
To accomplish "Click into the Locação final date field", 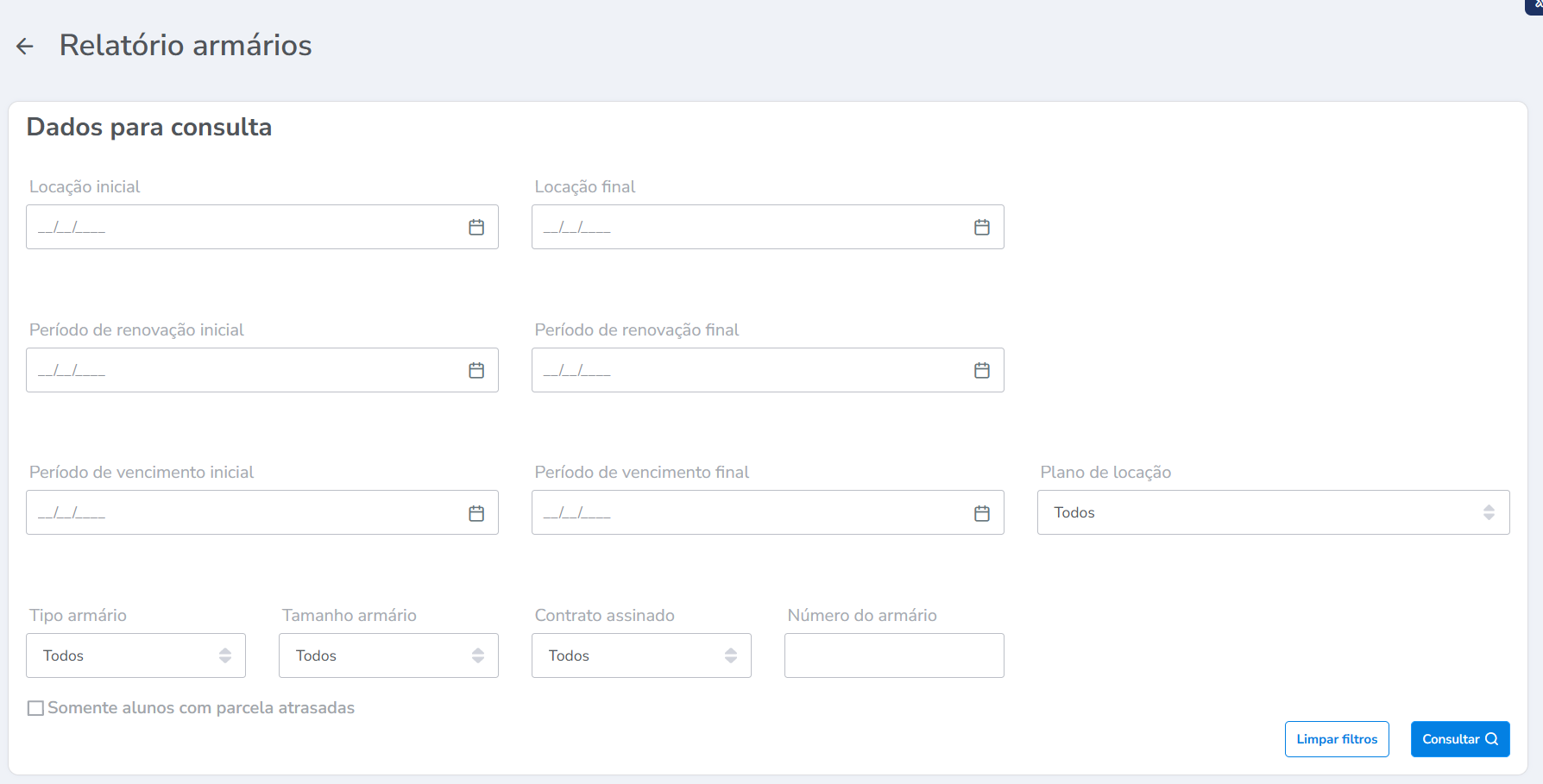I will [x=746, y=228].
